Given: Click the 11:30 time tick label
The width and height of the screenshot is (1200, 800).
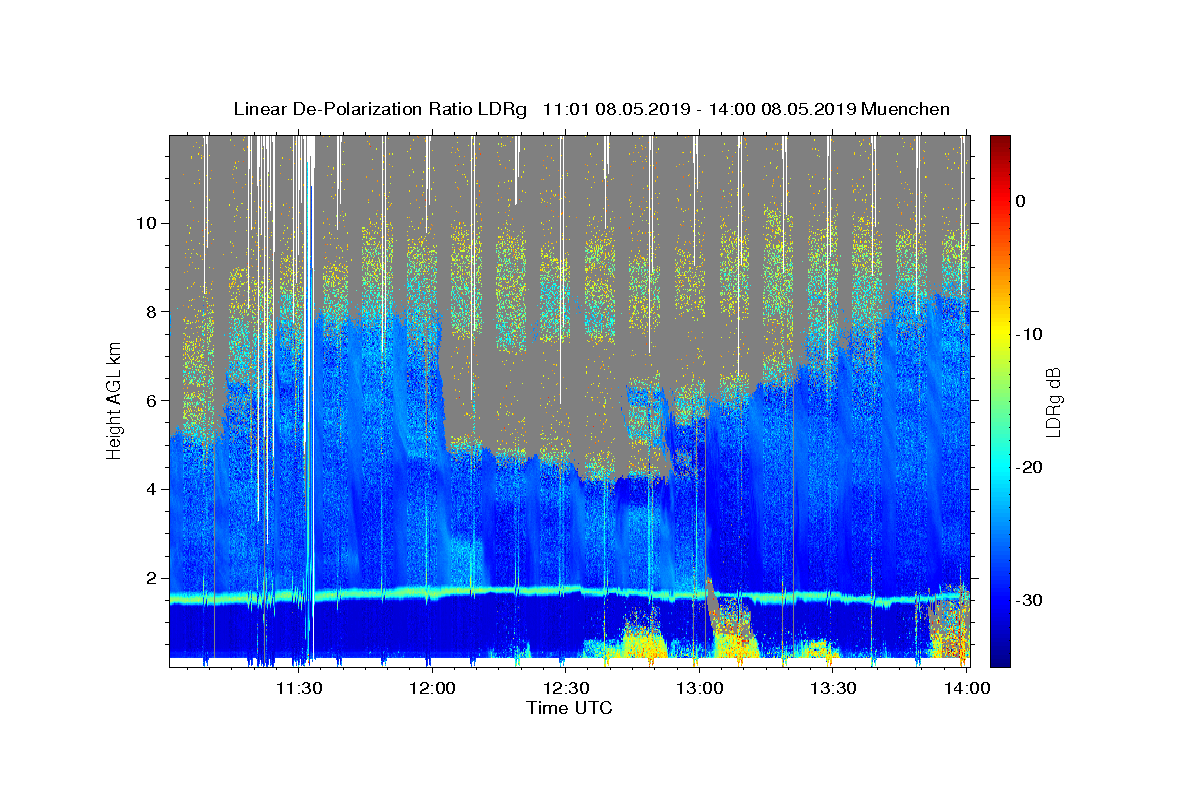Looking at the screenshot, I should (x=298, y=688).
